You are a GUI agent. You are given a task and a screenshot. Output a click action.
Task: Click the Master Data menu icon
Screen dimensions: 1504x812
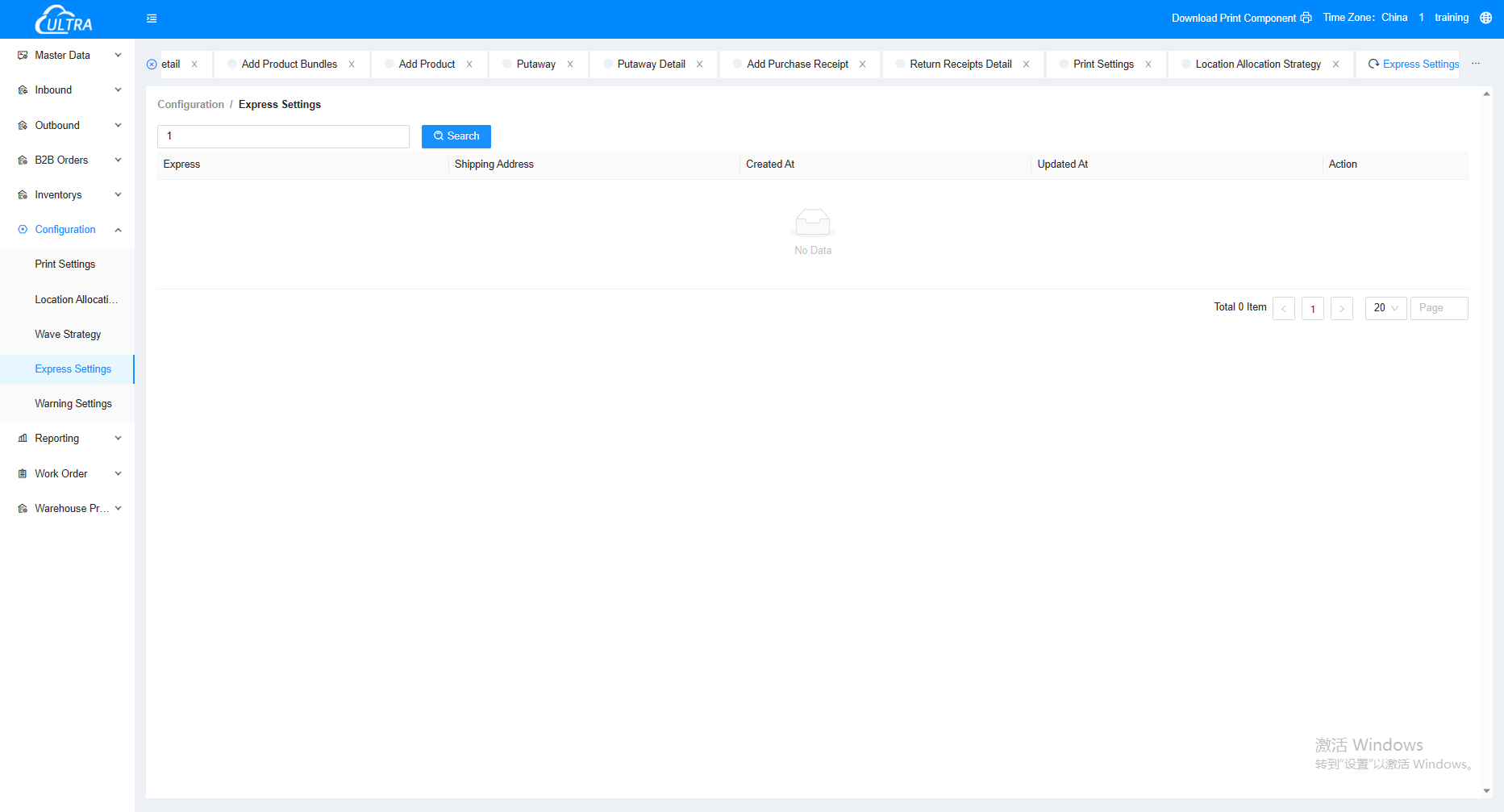click(x=23, y=56)
